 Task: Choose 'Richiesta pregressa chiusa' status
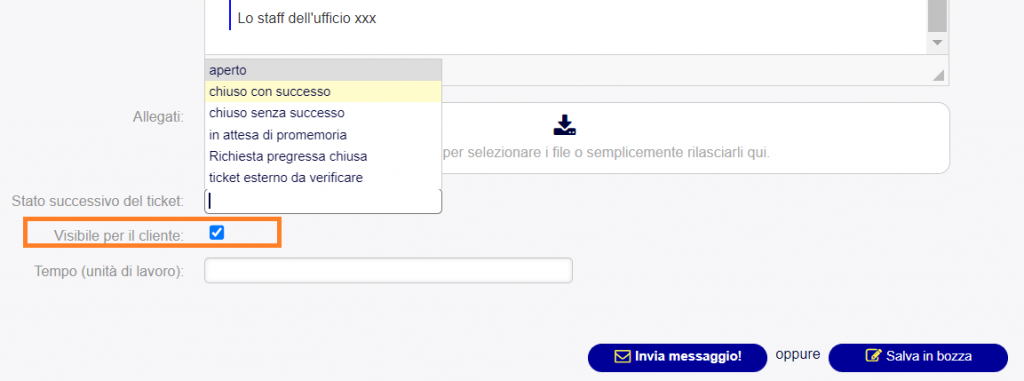323,156
